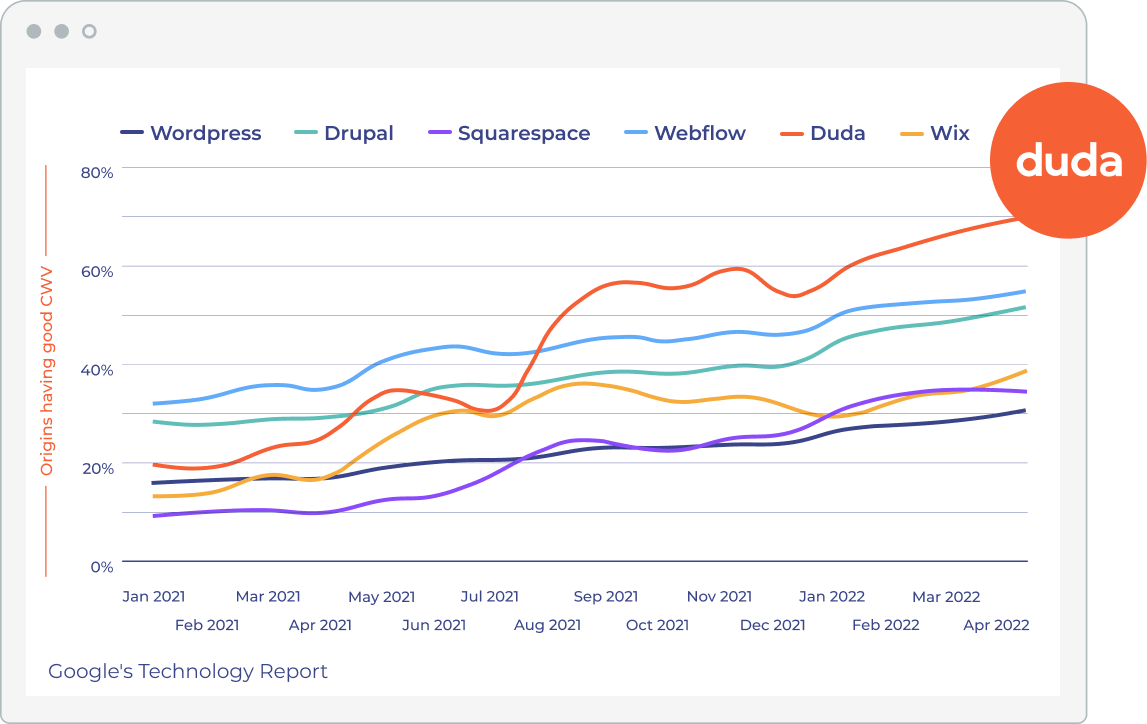Click the Mar 2022 axis label
The width and height of the screenshot is (1147, 724).
coord(946,597)
